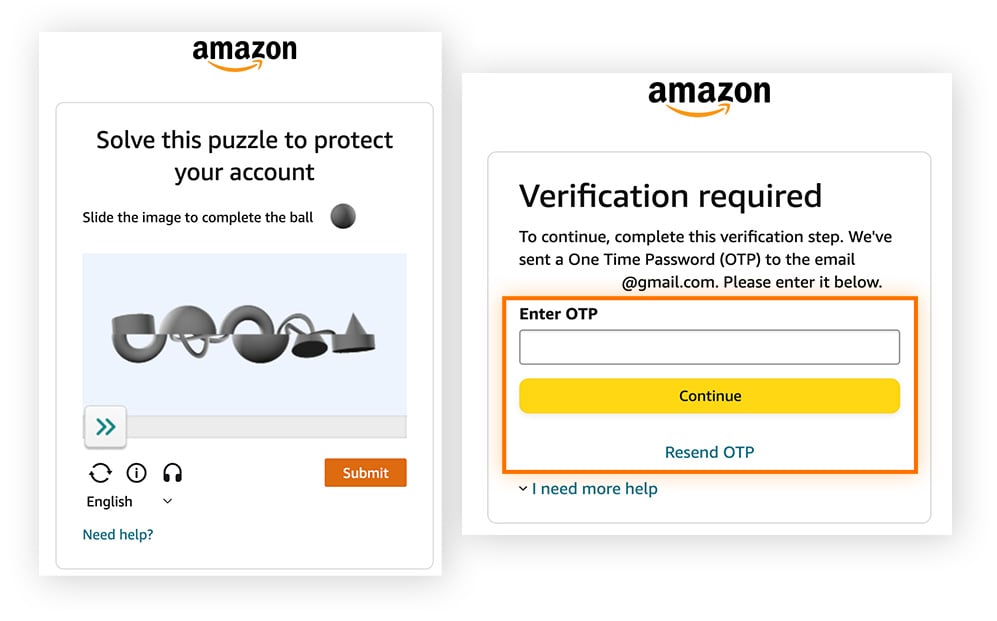Click inside the Enter OTP field
Screen dimensions: 997x621
(710, 346)
